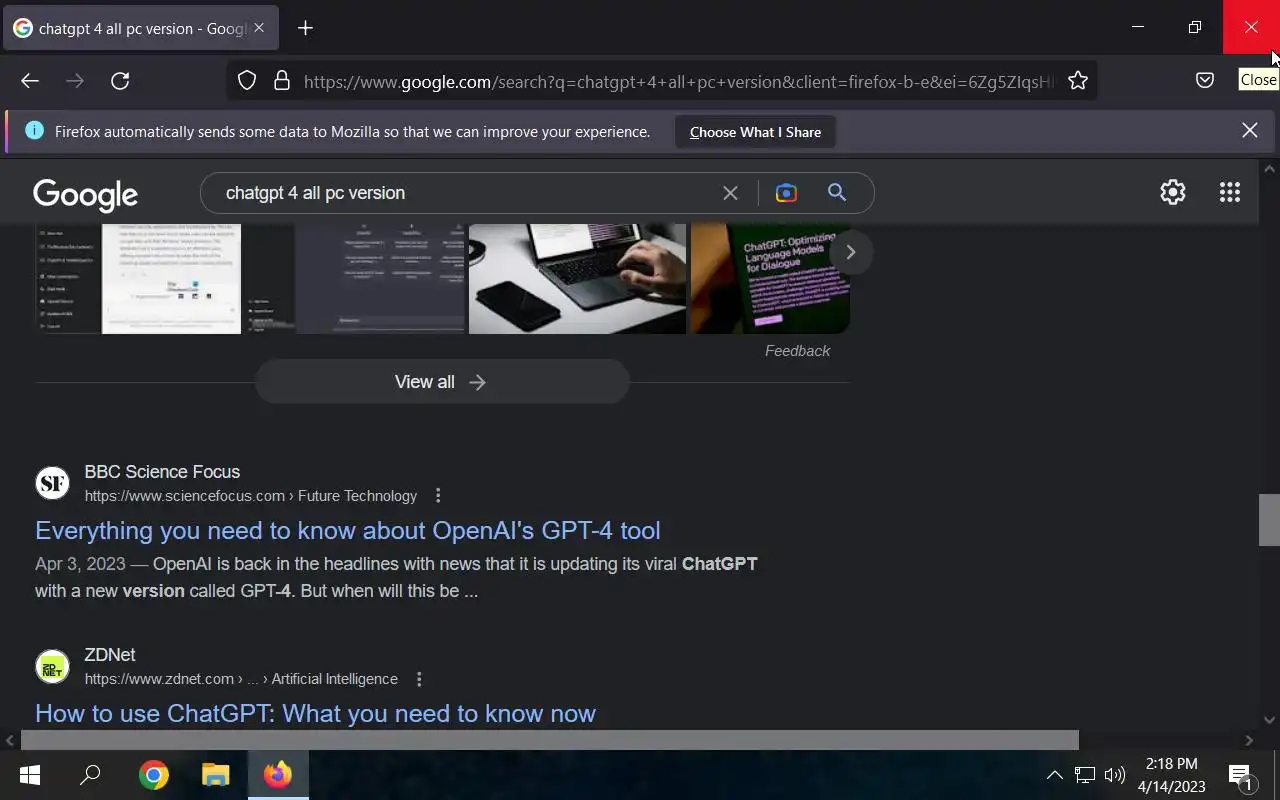Open the Pocket save icon
The image size is (1280, 800).
point(1205,81)
